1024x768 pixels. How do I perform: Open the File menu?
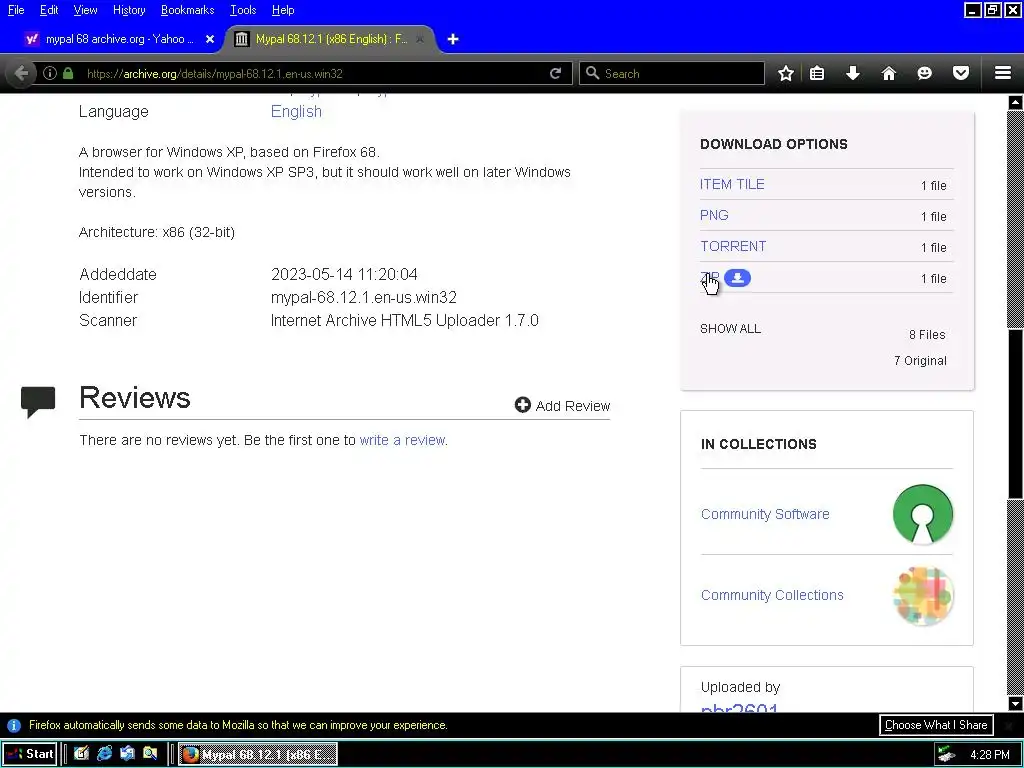pos(16,10)
